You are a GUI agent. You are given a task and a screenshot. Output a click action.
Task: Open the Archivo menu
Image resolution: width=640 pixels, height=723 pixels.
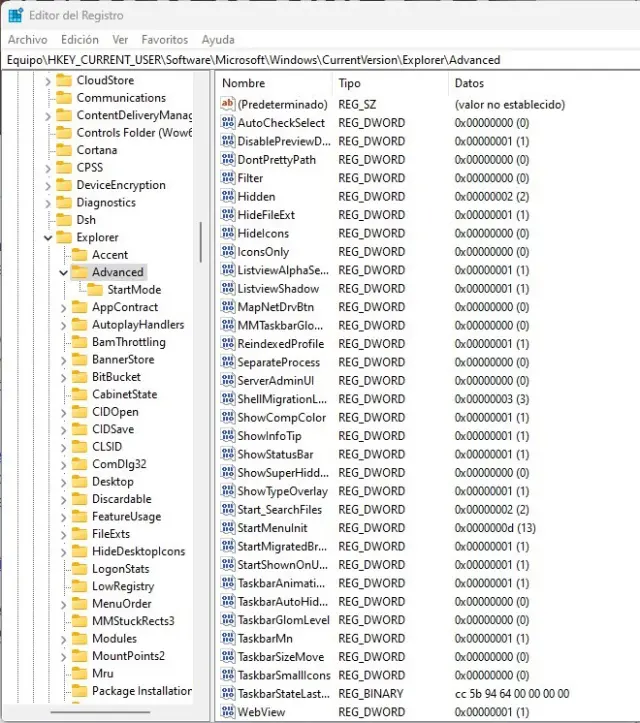28,40
